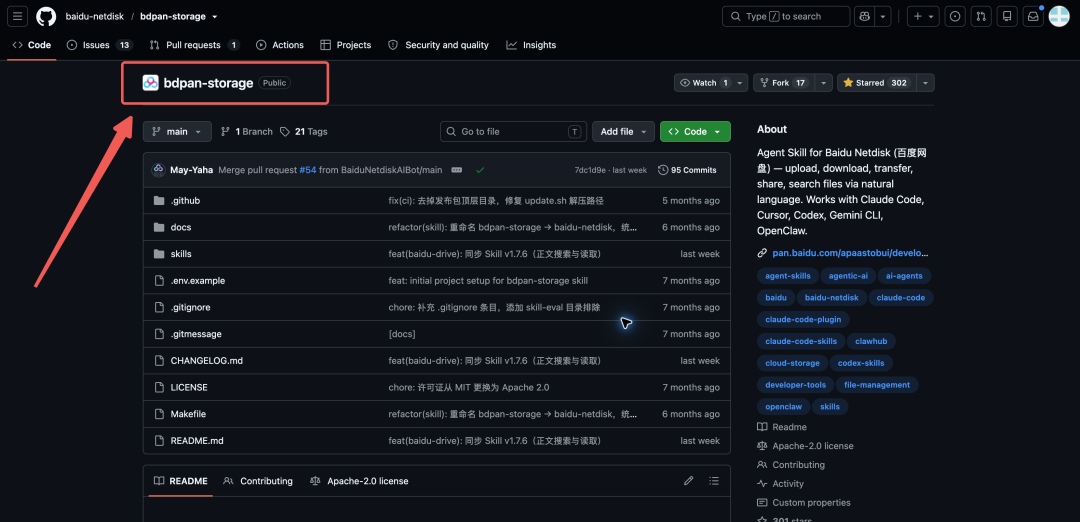
Task: Open the hamburger navigation menu
Action: [x=18, y=16]
